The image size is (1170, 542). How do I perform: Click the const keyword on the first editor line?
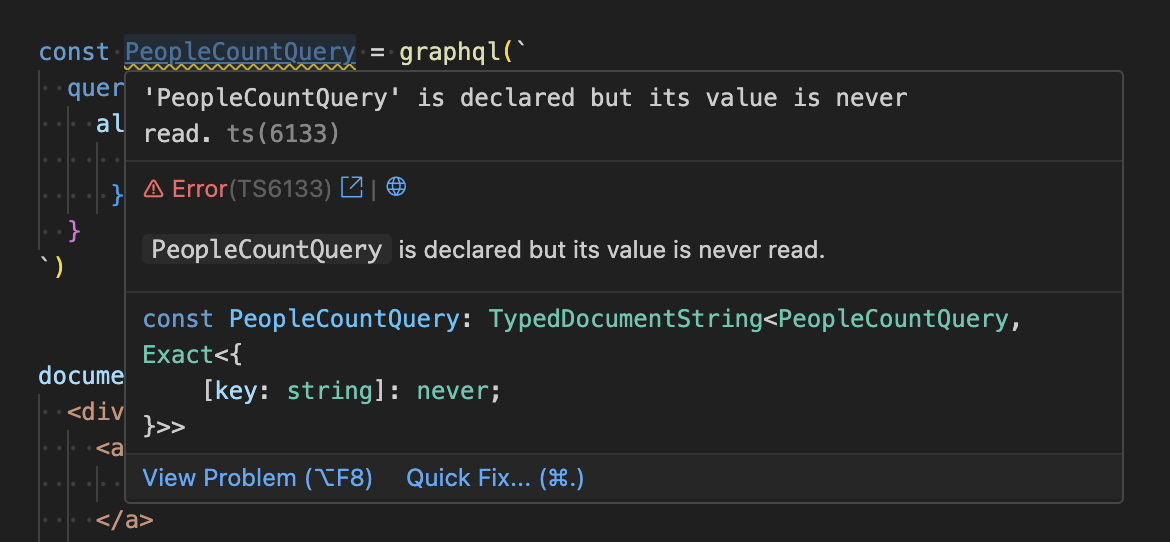pyautogui.click(x=74, y=51)
